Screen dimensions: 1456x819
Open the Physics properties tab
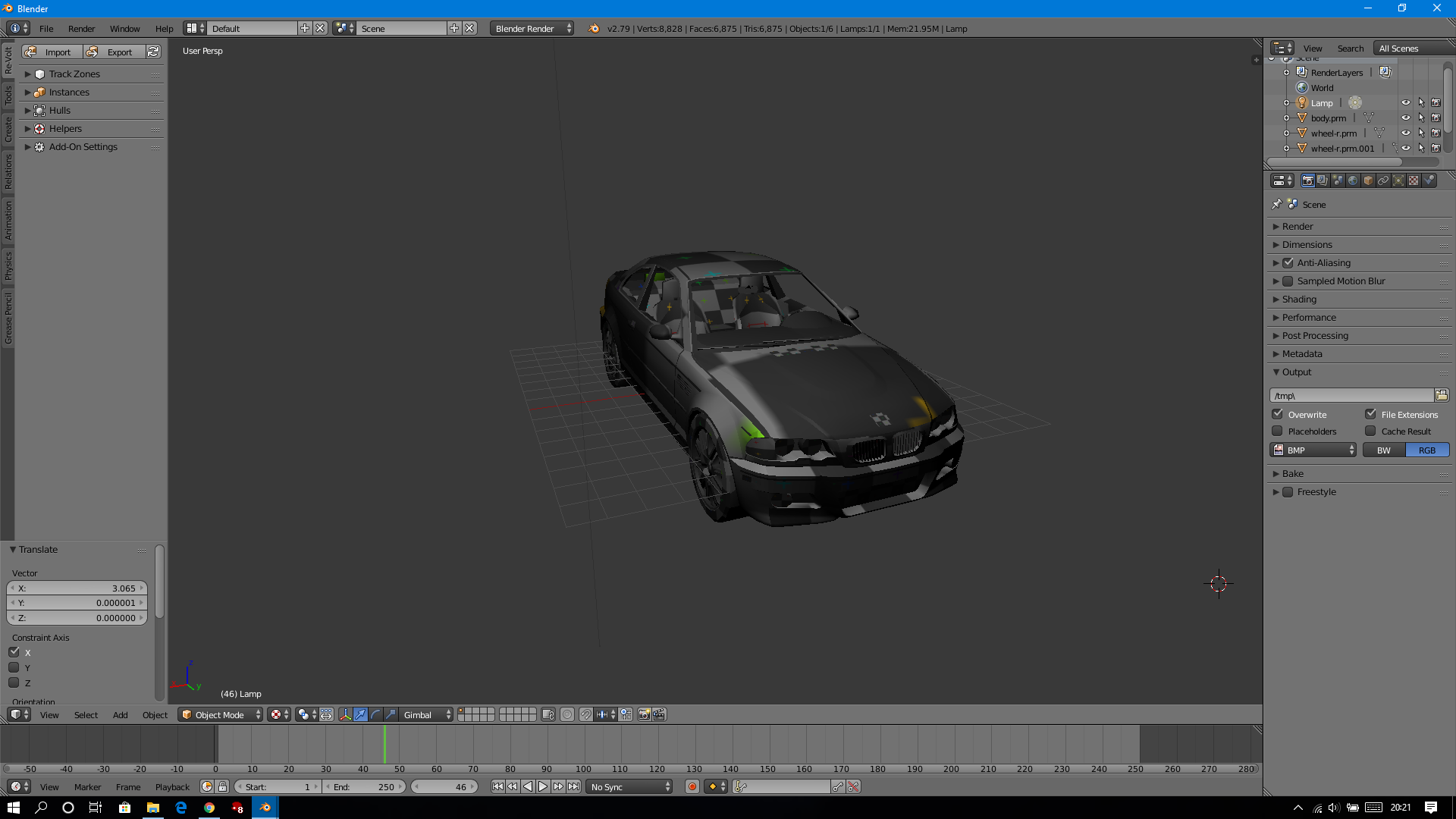pos(1429,180)
